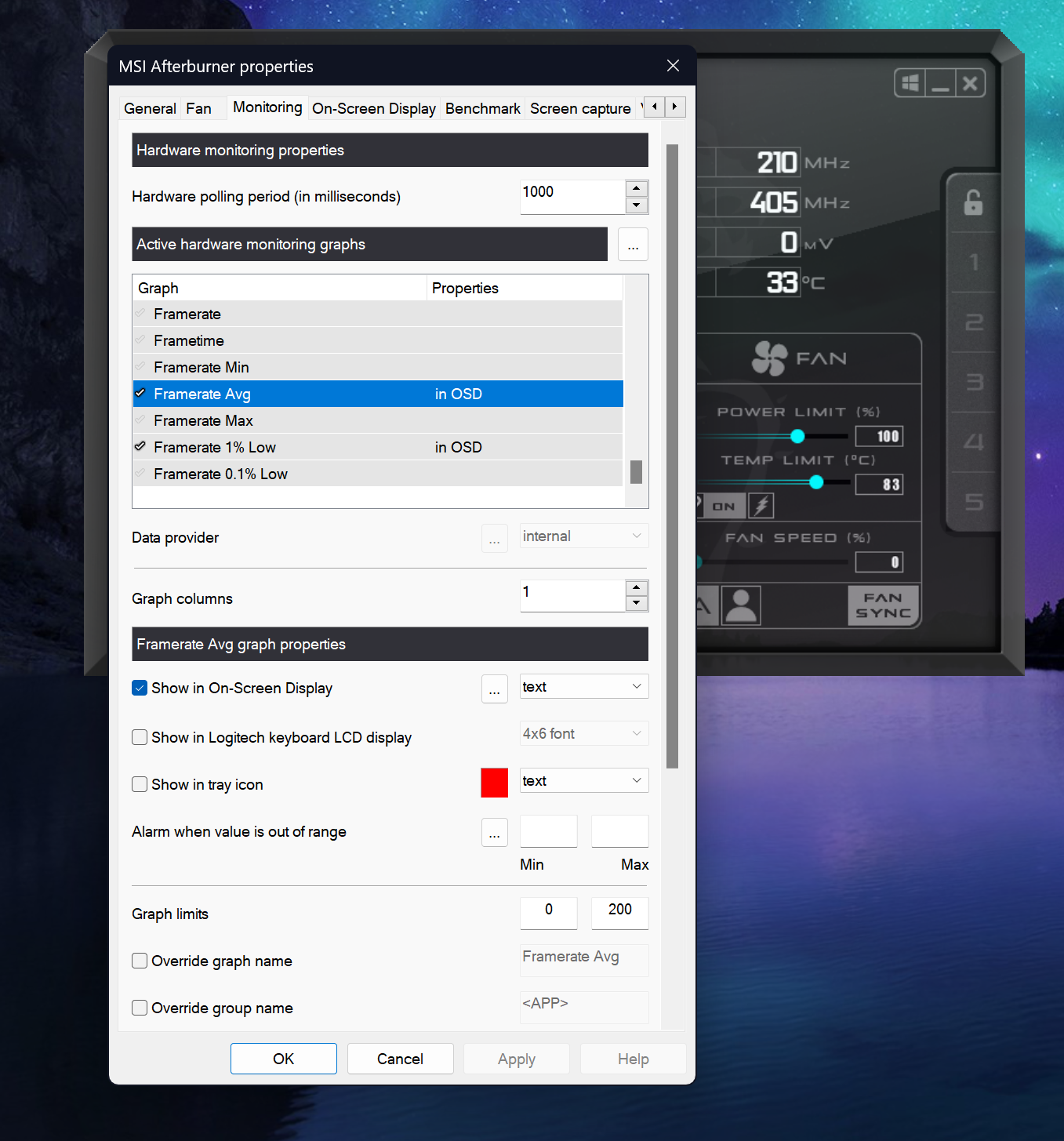1064x1141 pixels.
Task: Check Show in Logitech keyboard LCD display
Action: pyautogui.click(x=140, y=737)
